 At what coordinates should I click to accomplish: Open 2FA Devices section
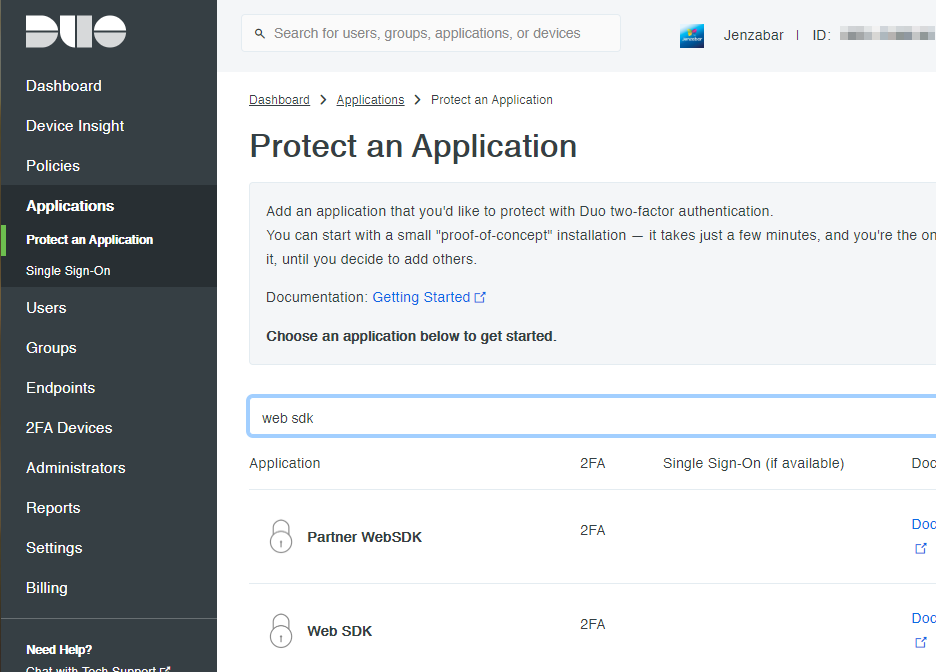coord(69,428)
